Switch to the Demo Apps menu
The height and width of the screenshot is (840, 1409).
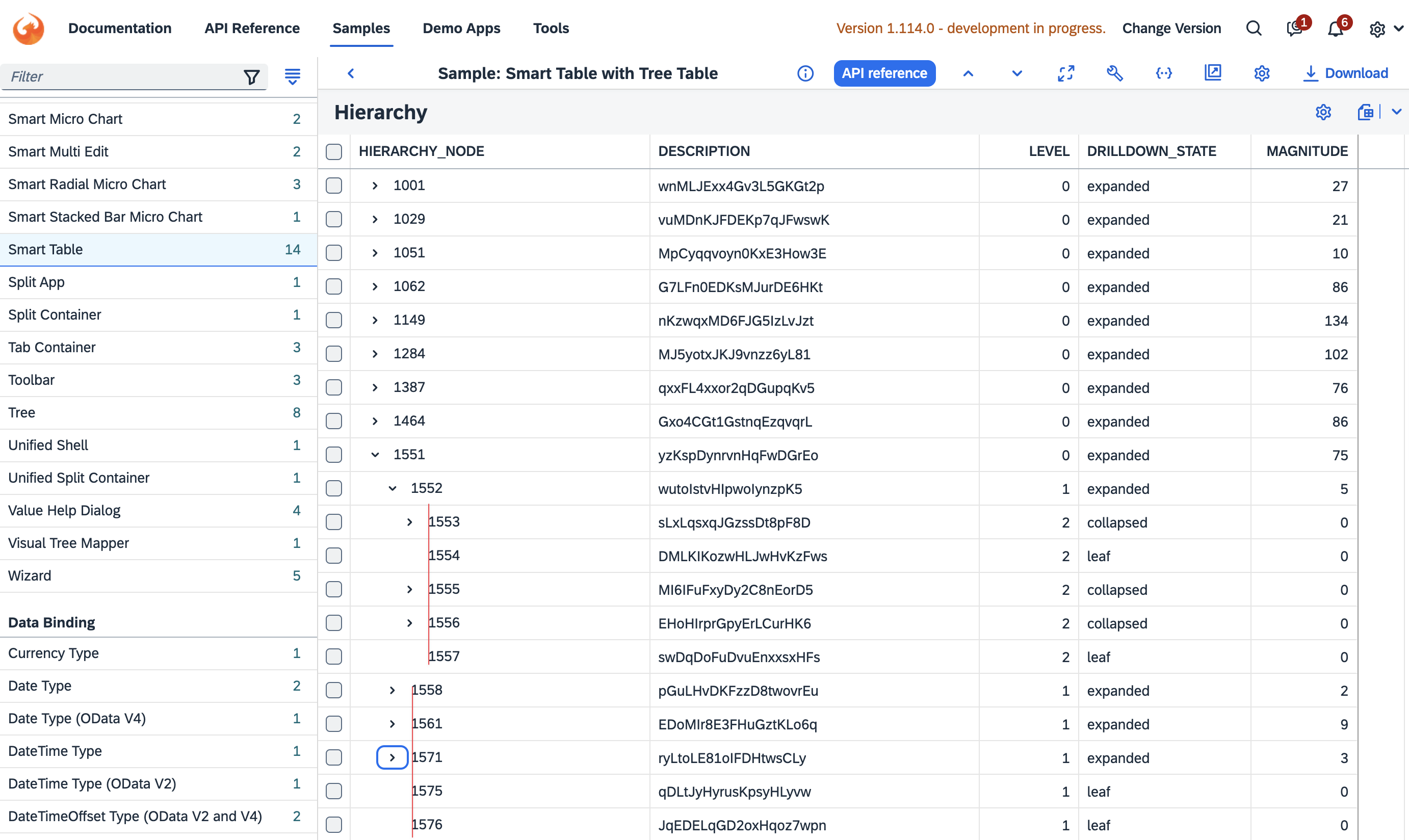coord(461,29)
